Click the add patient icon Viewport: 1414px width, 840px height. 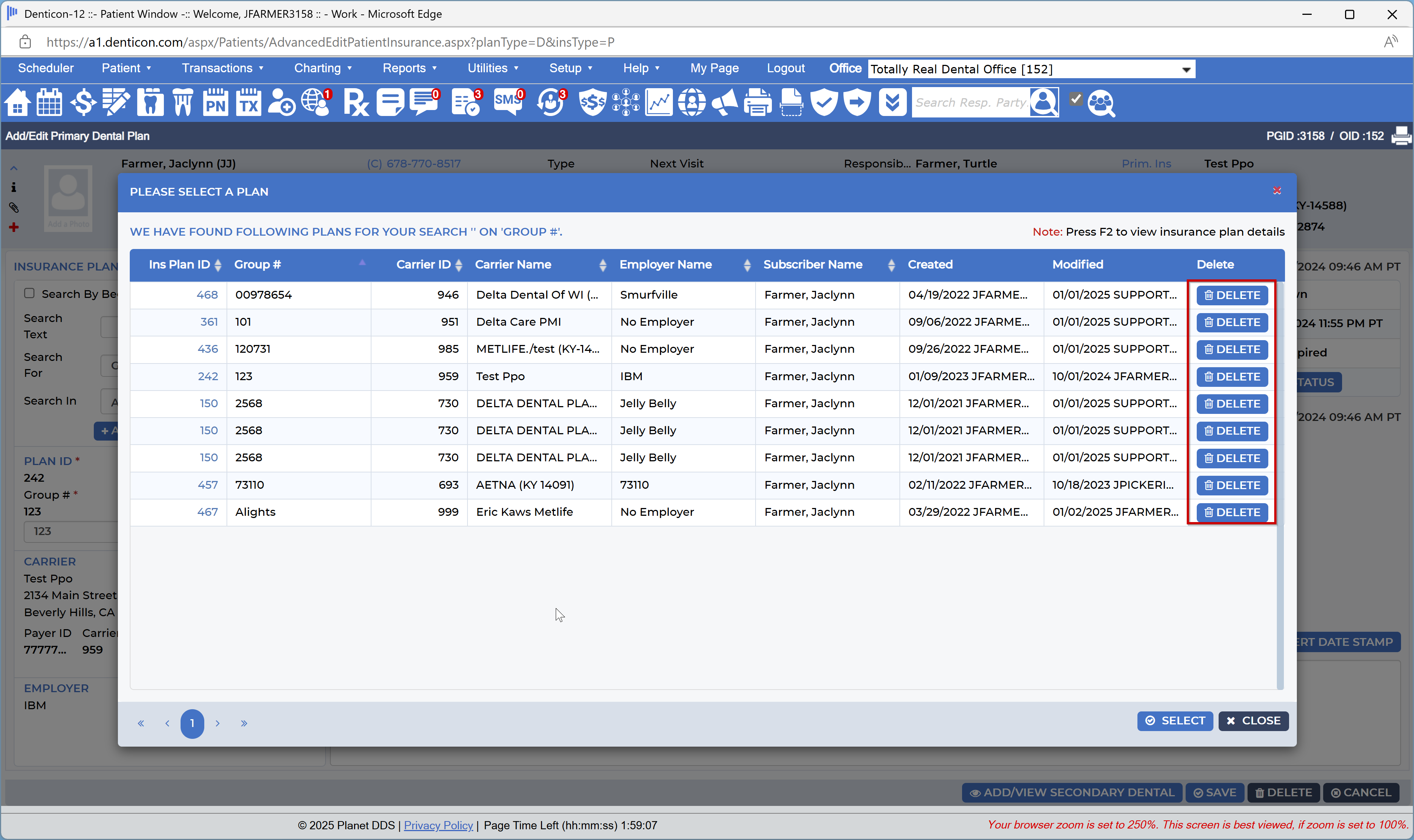click(281, 103)
